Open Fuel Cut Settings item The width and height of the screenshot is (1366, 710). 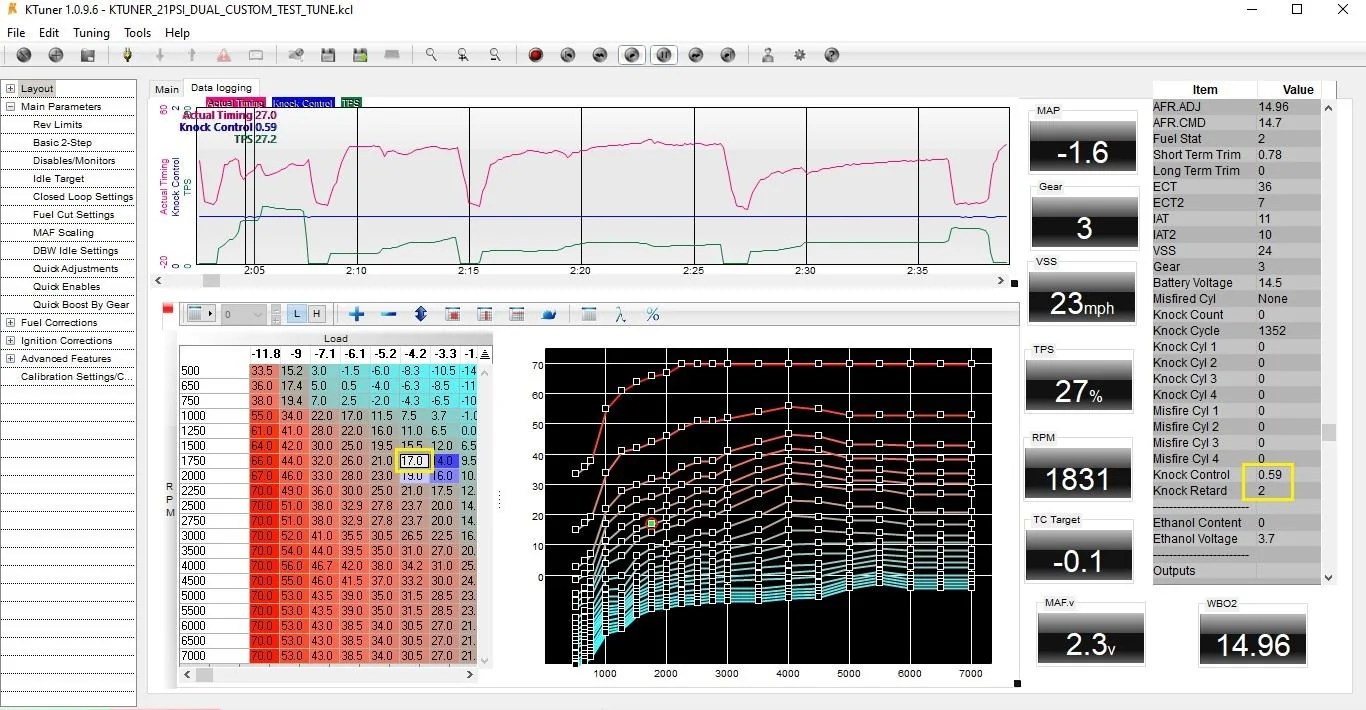[x=74, y=215]
